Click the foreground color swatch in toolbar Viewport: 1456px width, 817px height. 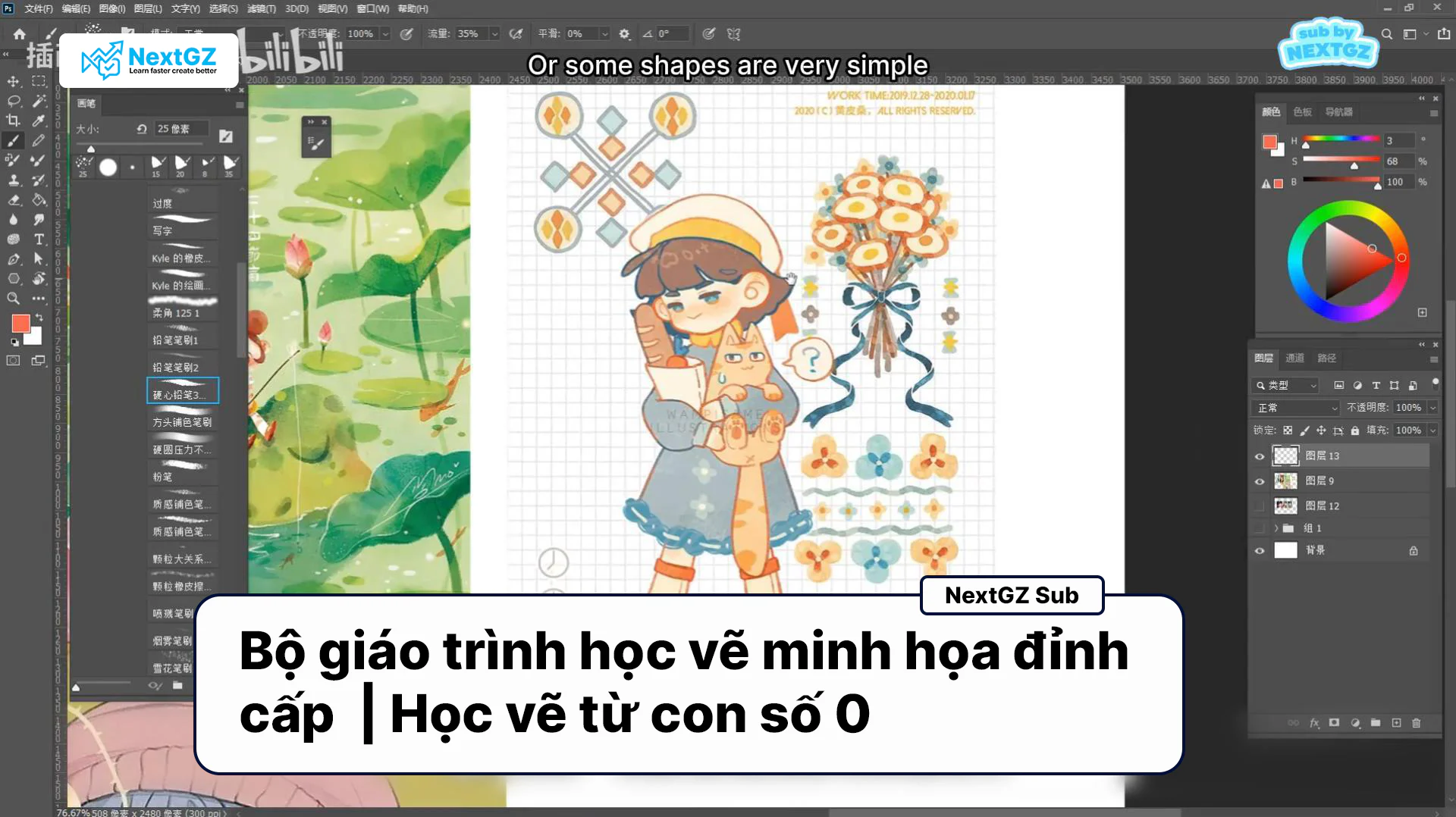(20, 324)
